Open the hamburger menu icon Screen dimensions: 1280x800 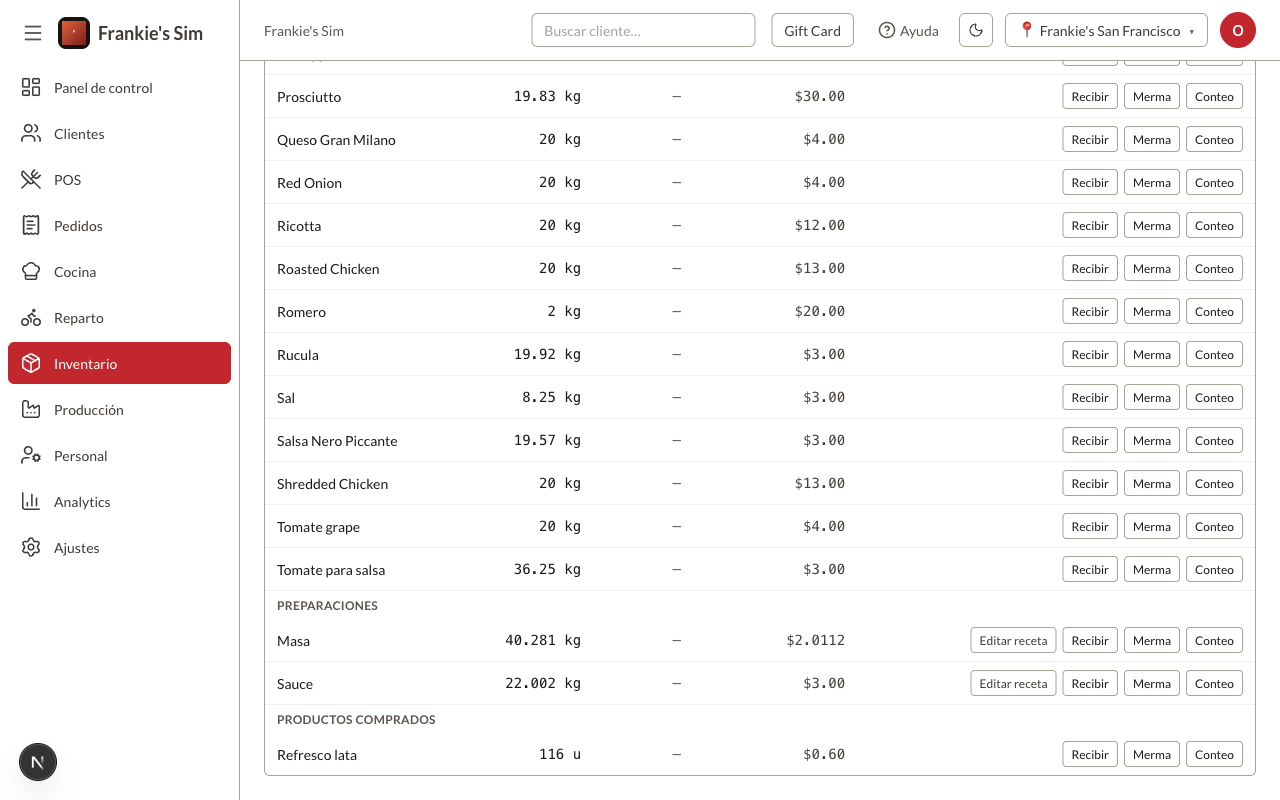pos(33,33)
